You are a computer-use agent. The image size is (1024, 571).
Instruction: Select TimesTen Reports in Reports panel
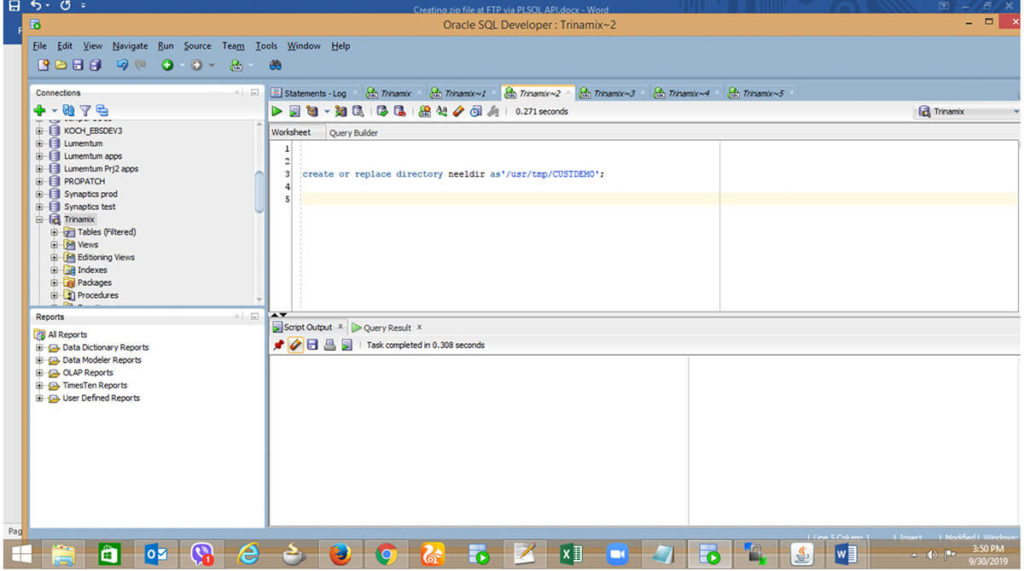95,385
